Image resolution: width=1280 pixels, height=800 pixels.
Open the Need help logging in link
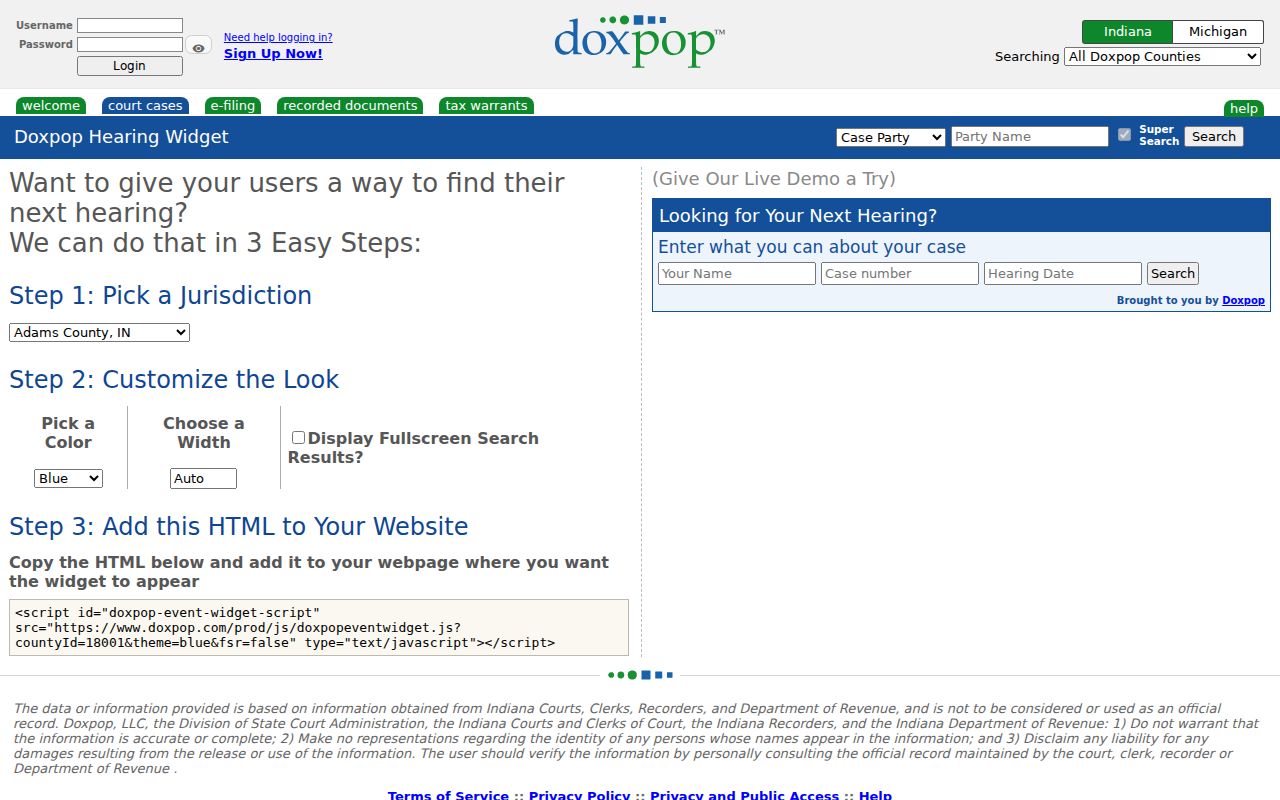tap(278, 37)
